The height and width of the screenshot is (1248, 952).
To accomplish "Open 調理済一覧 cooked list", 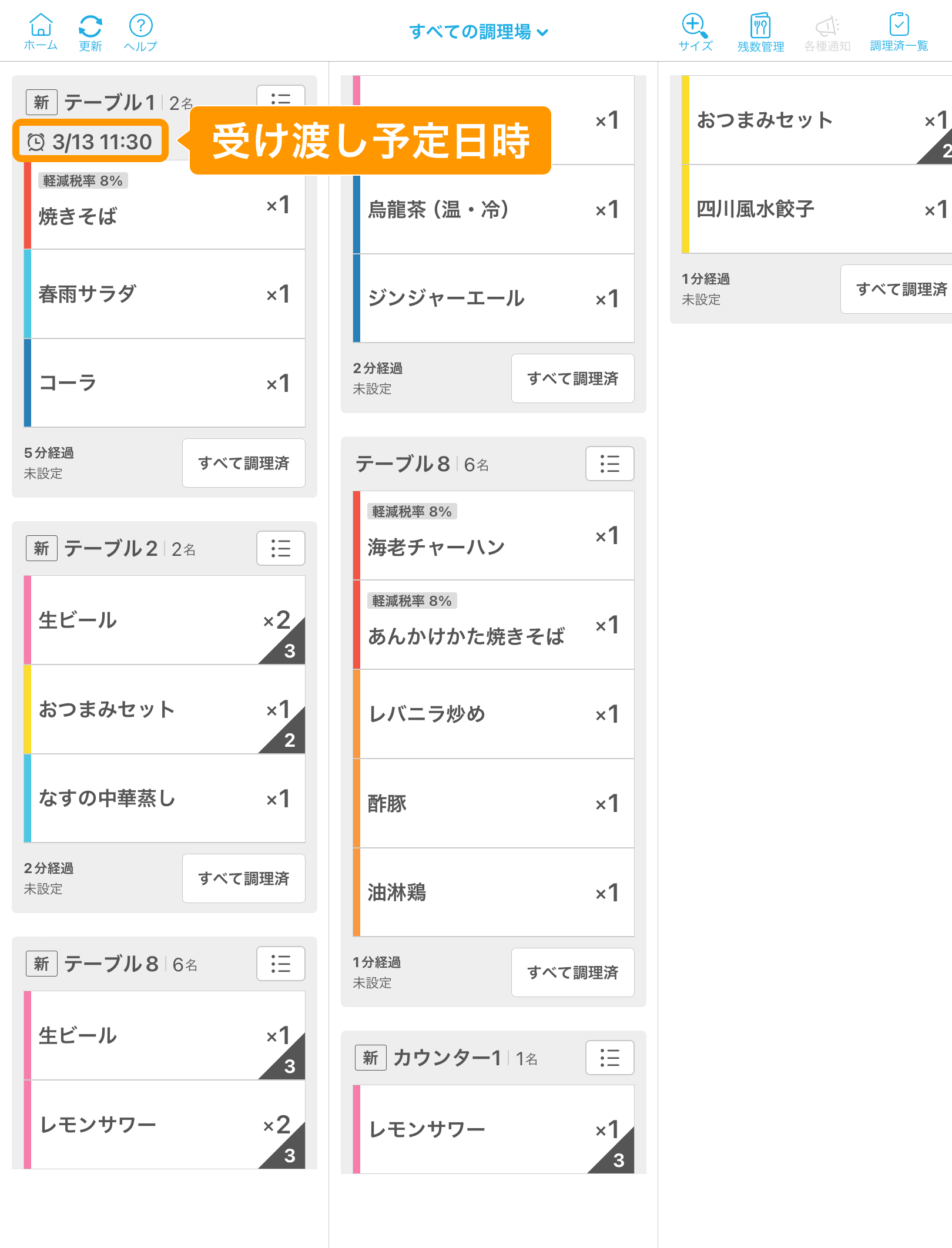I will click(x=899, y=32).
